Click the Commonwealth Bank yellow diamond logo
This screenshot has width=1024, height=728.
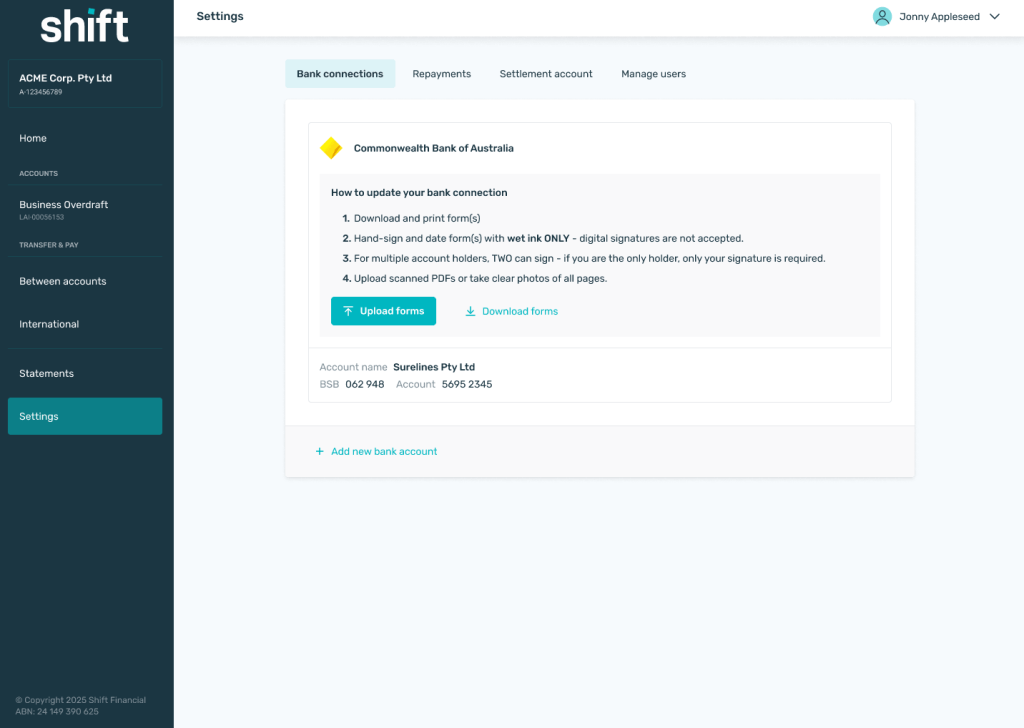click(330, 148)
